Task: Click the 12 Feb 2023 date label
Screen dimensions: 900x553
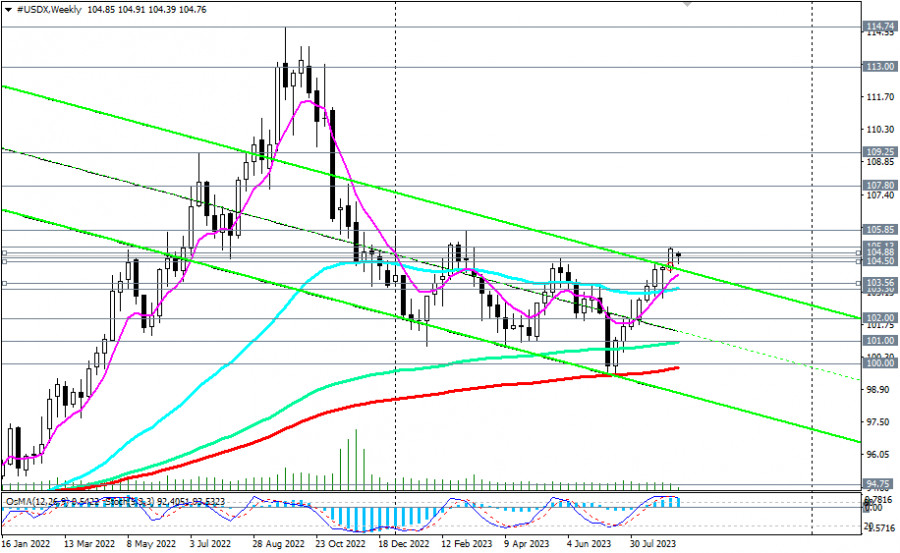Action: pos(467,544)
